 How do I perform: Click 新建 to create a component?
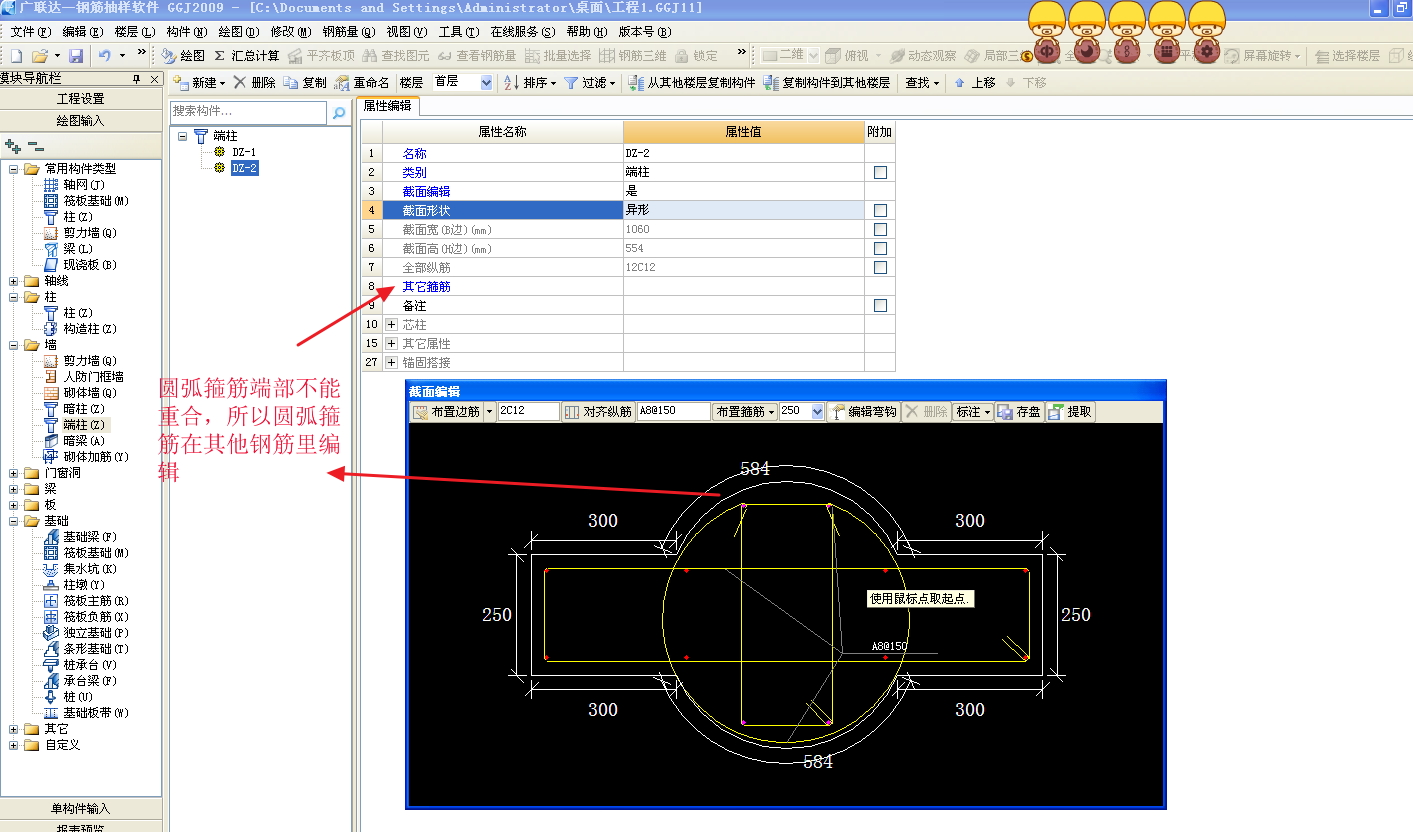pos(199,83)
